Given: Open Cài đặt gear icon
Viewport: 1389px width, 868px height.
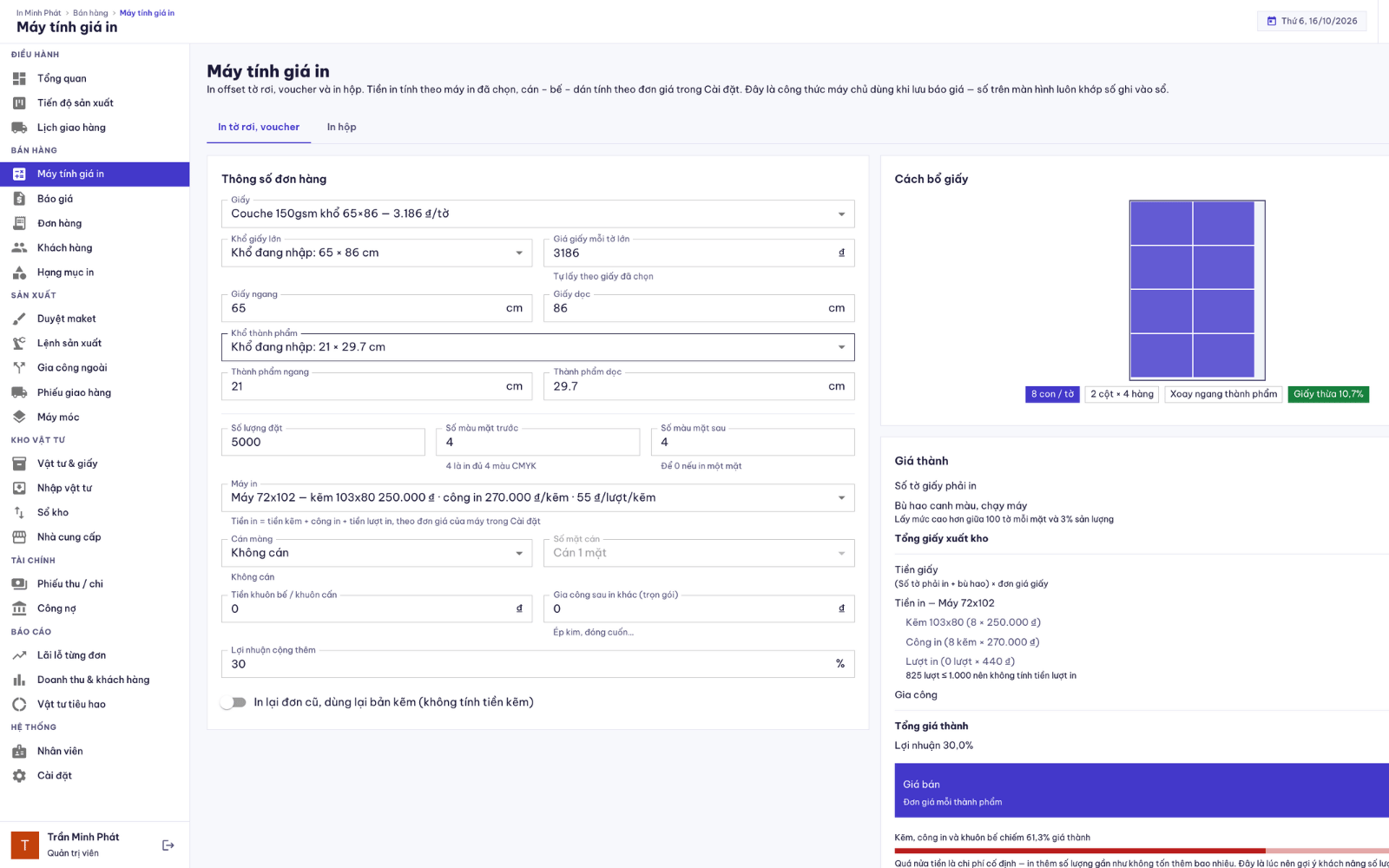Looking at the screenshot, I should pyautogui.click(x=19, y=775).
